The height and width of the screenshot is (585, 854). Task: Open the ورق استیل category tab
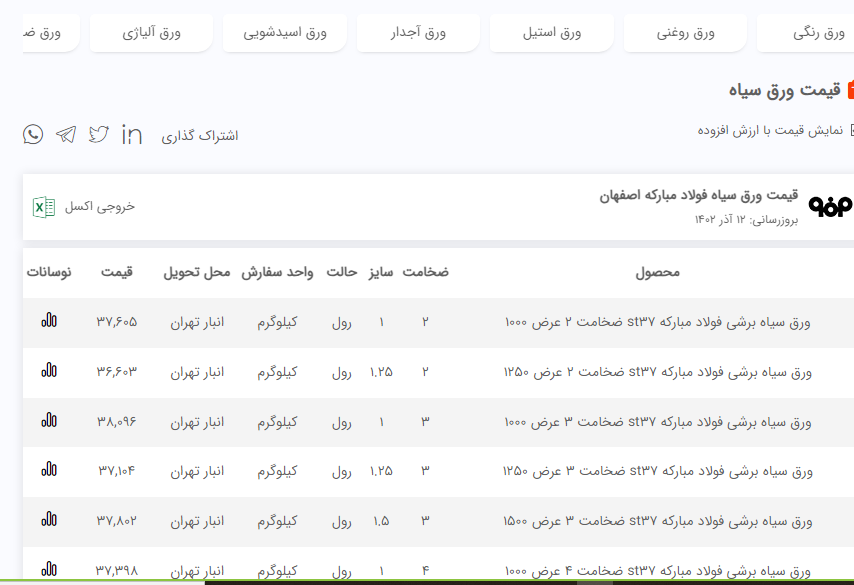[552, 33]
